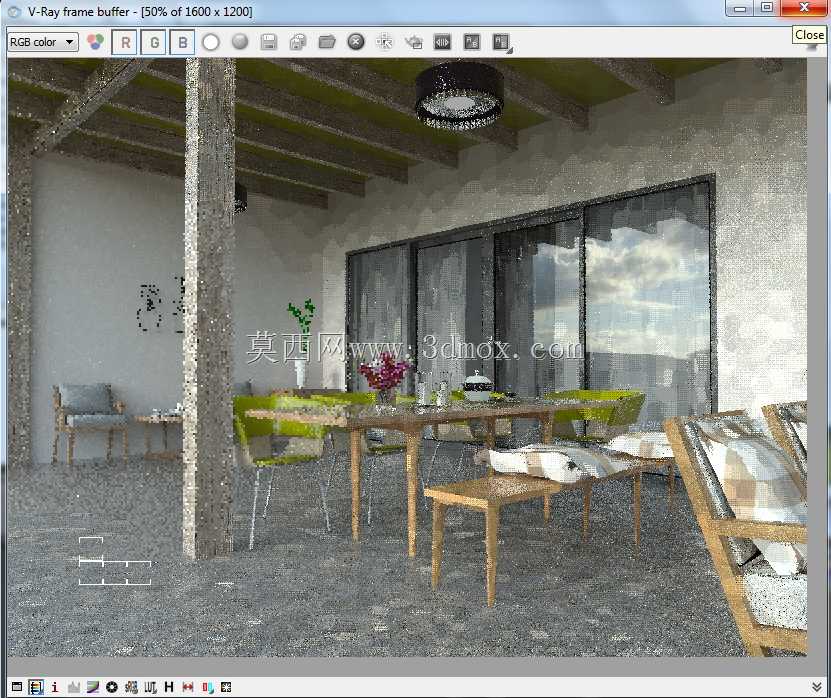Load image from folder icon

tap(327, 42)
